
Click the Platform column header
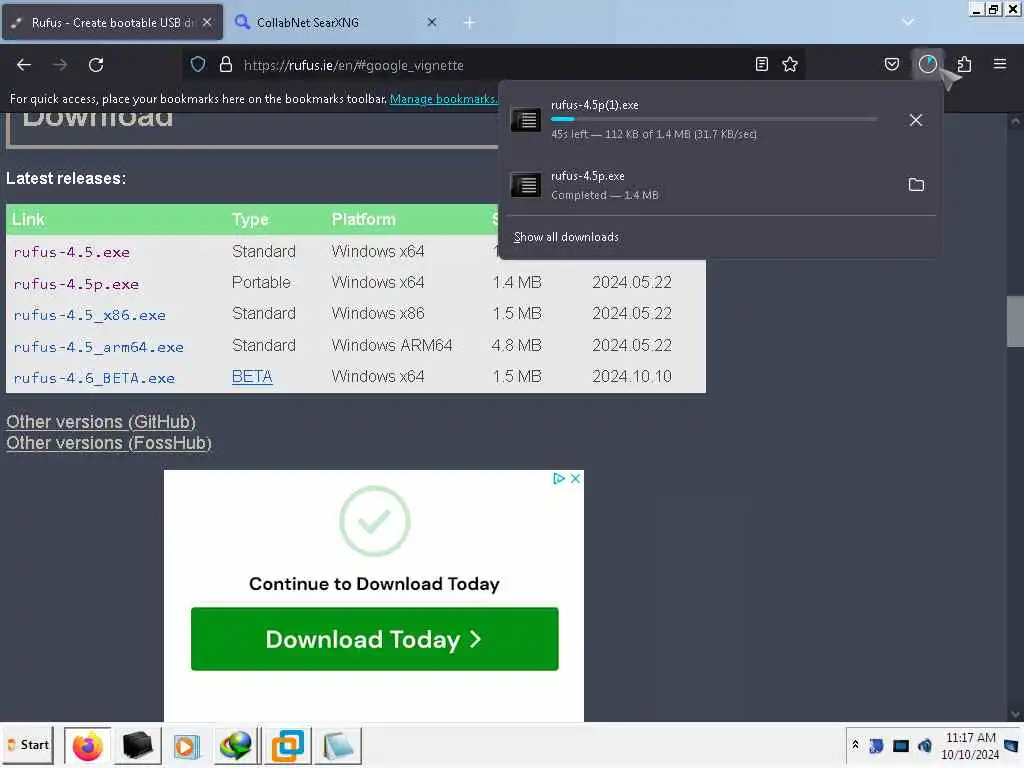coord(364,220)
